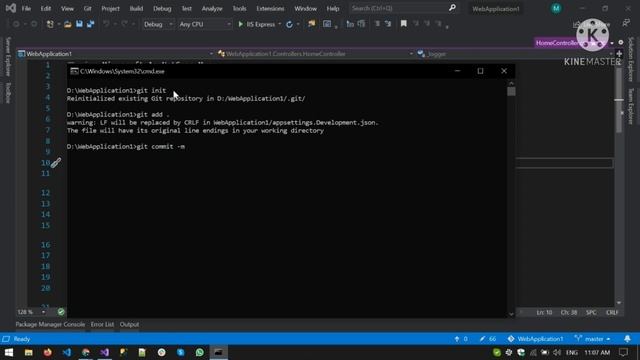Viewport: 640px width, 360px height.
Task: Click the CRLF line ending indicator
Action: click(612, 313)
